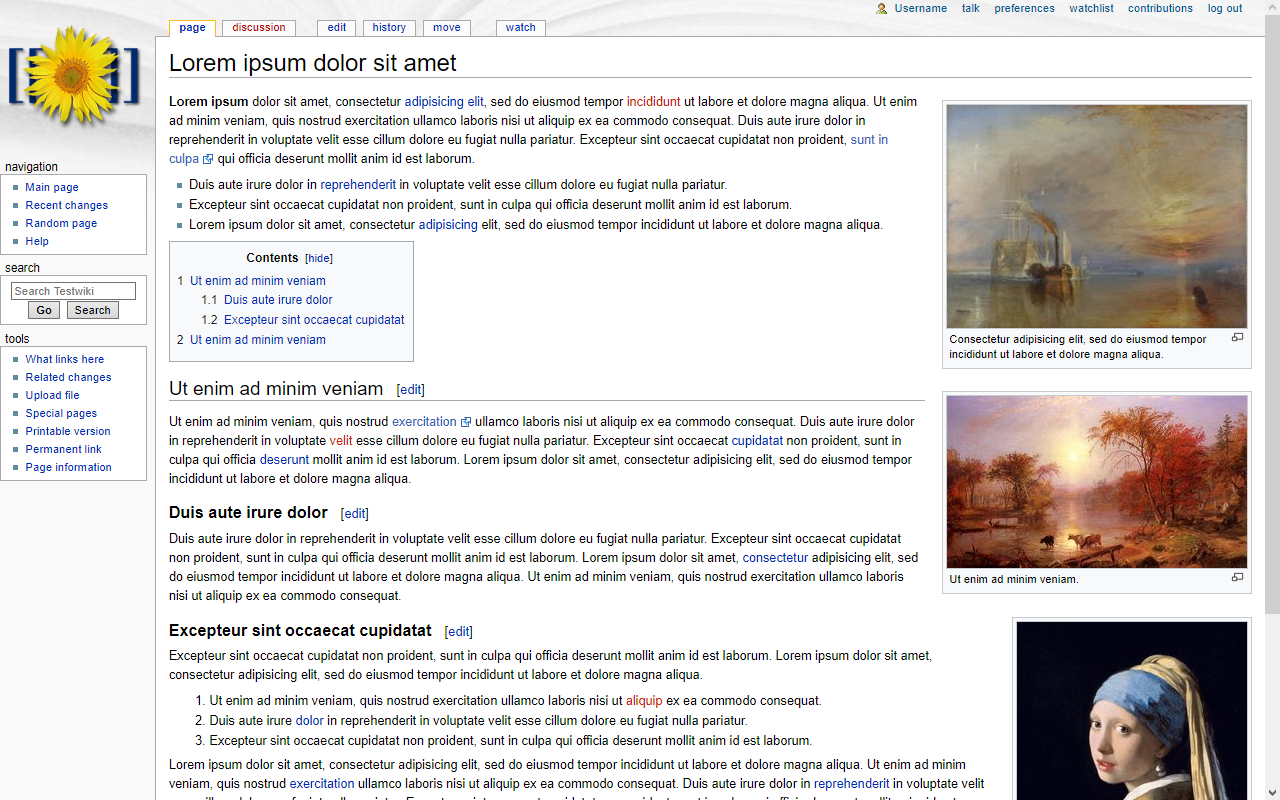
Task: Click enlarge icon under autumn landscape image
Action: point(1237,577)
